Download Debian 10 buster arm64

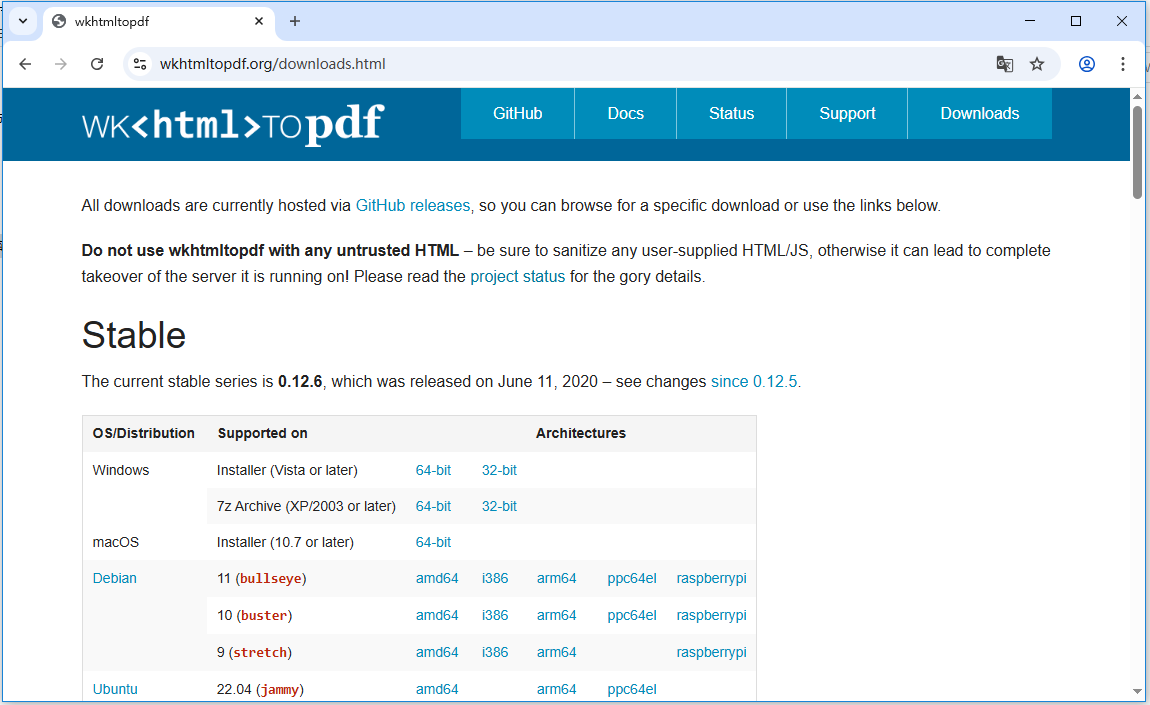557,615
